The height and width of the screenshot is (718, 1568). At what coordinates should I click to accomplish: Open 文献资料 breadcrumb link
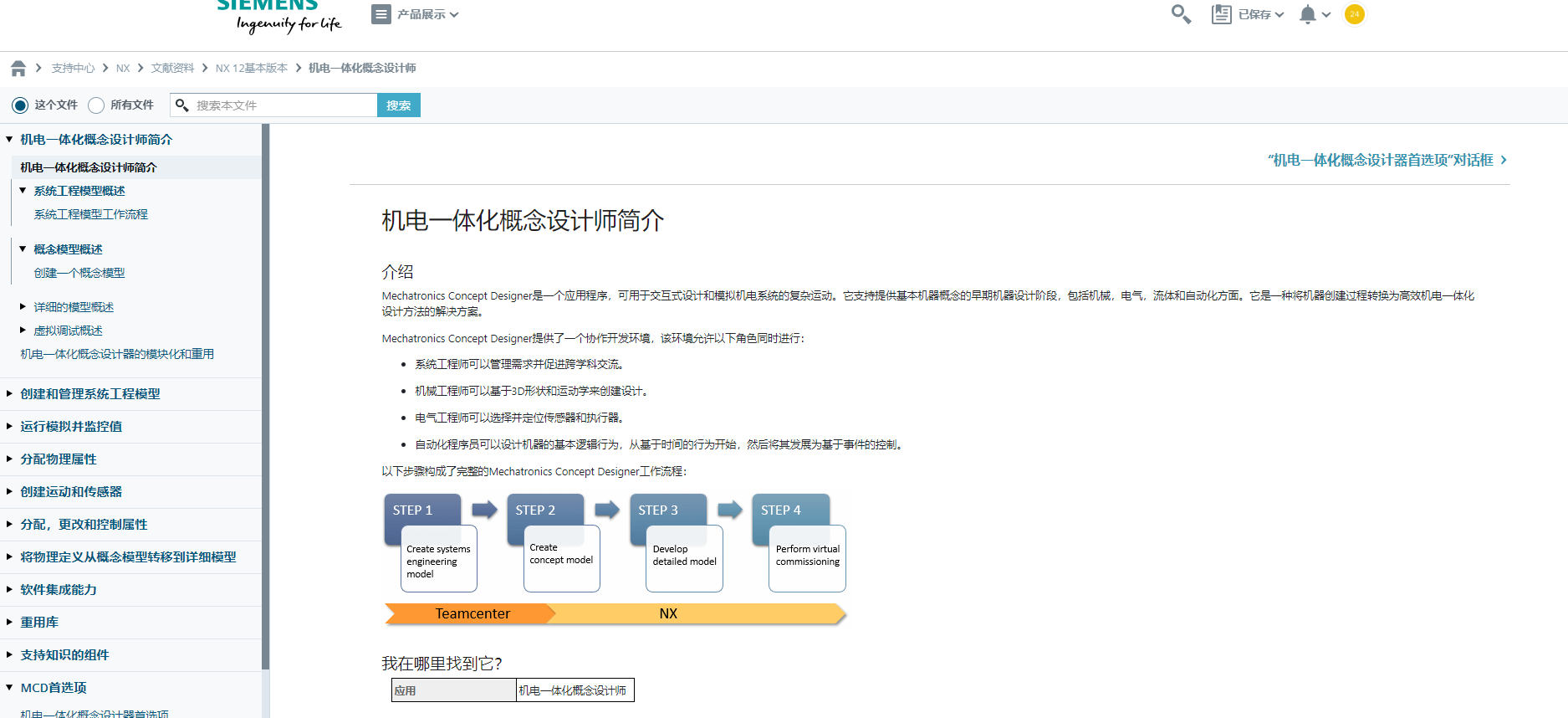click(x=172, y=68)
